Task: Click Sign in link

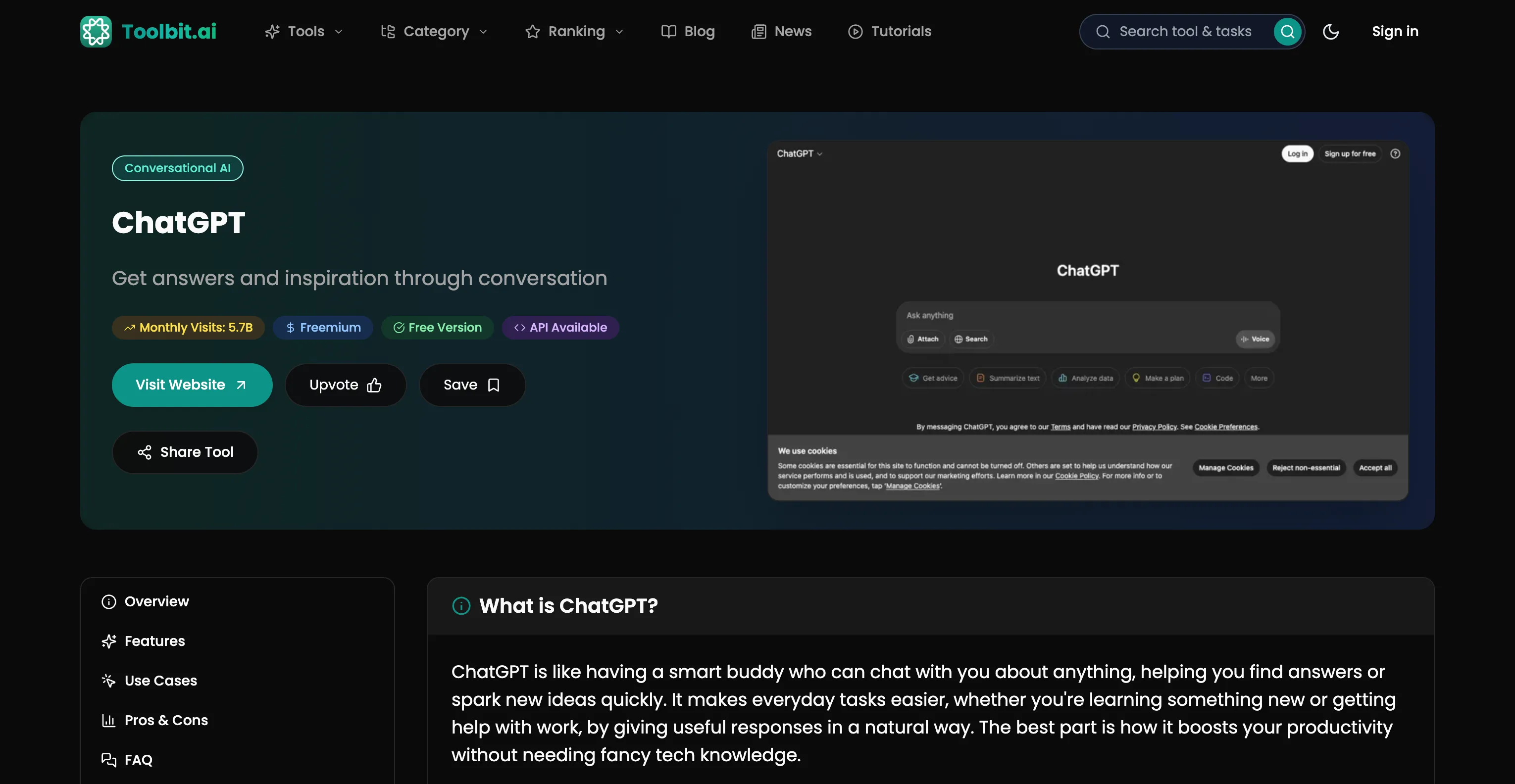Action: [x=1394, y=31]
